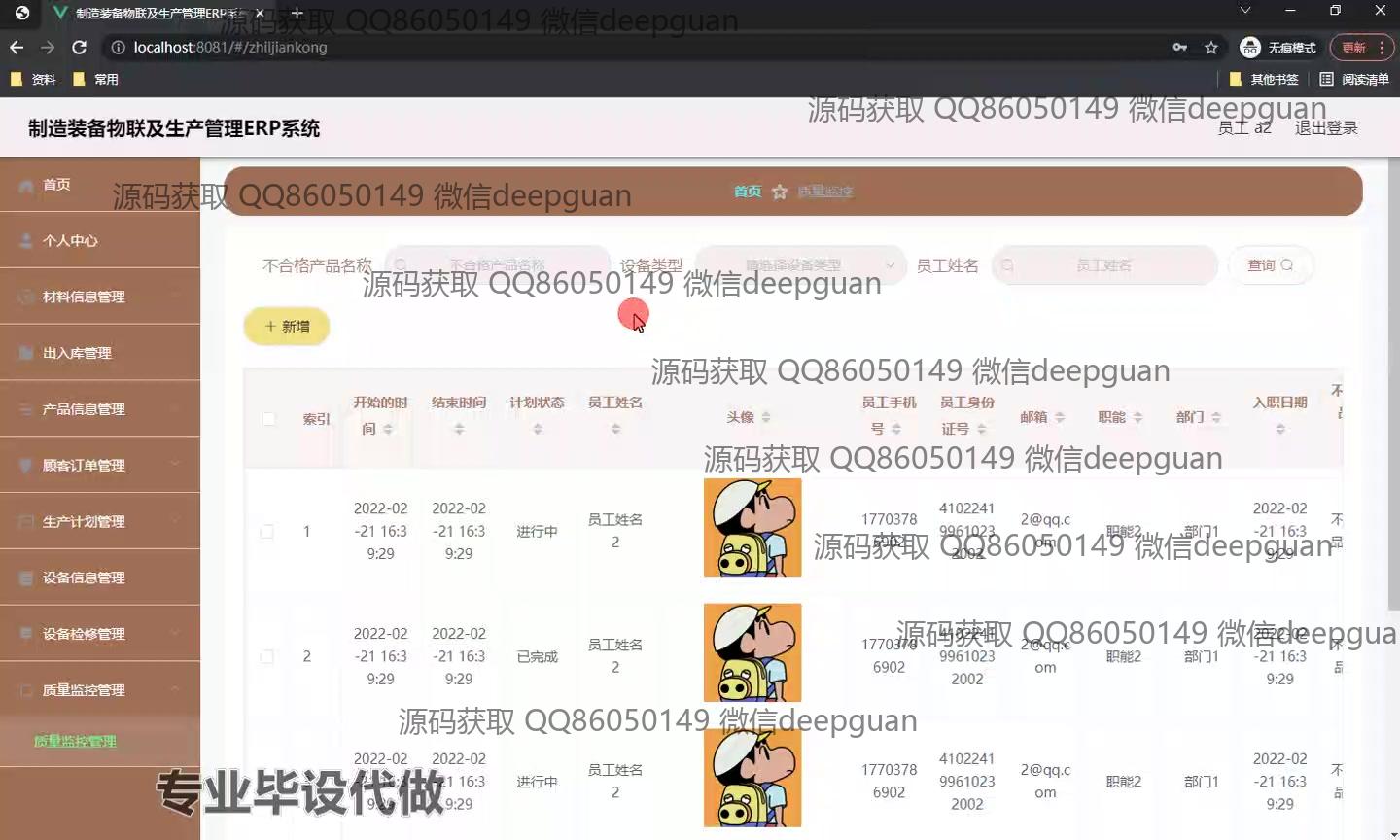Image resolution: width=1400 pixels, height=840 pixels.
Task: Click the 进行中 status in row 1
Action: click(x=537, y=532)
